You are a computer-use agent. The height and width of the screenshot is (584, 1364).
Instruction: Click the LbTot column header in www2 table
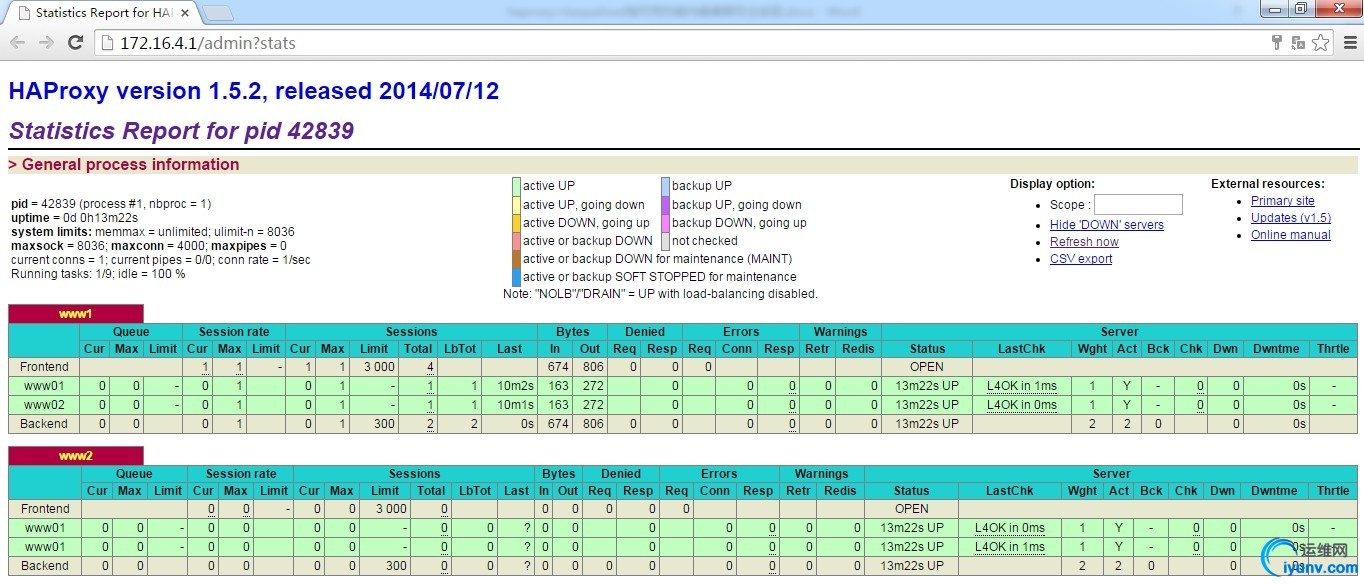tap(477, 491)
